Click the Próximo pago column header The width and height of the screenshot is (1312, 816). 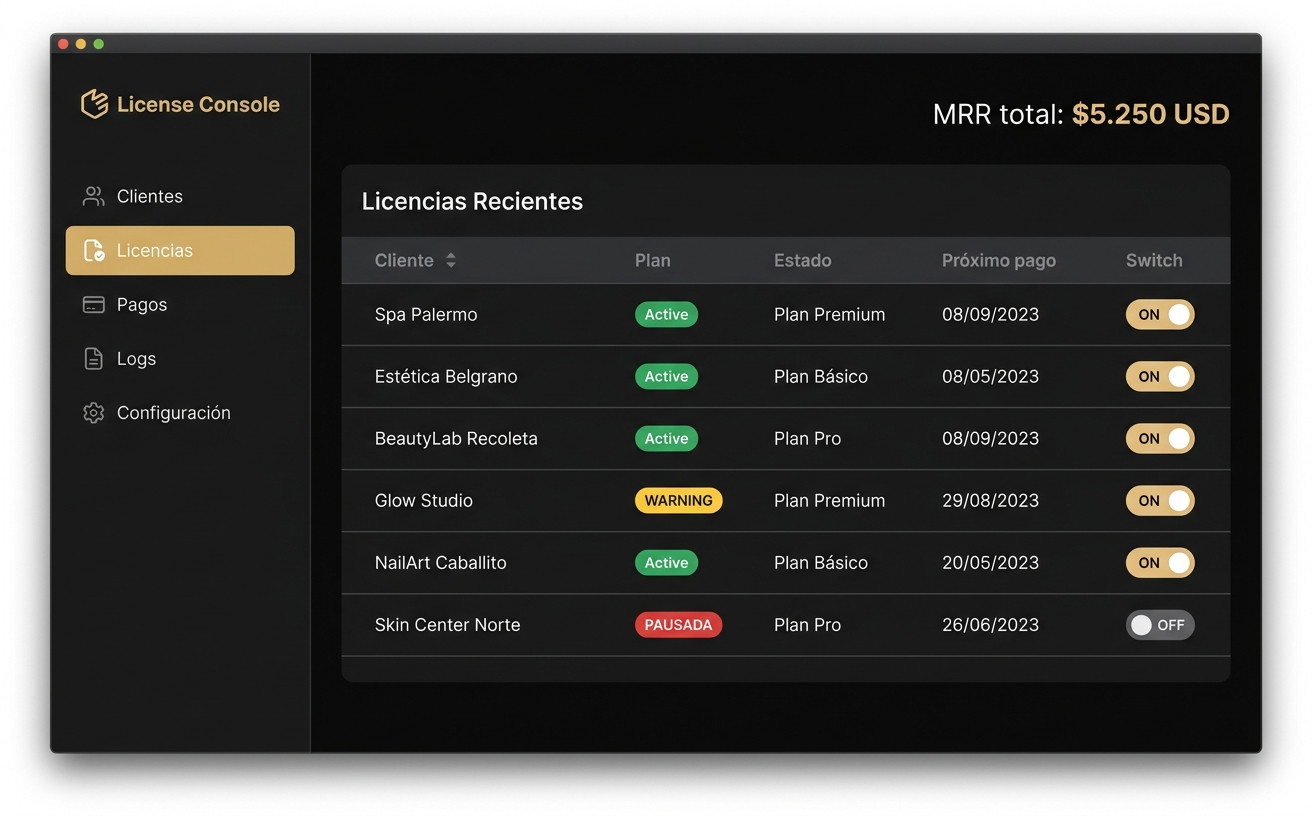pos(998,260)
